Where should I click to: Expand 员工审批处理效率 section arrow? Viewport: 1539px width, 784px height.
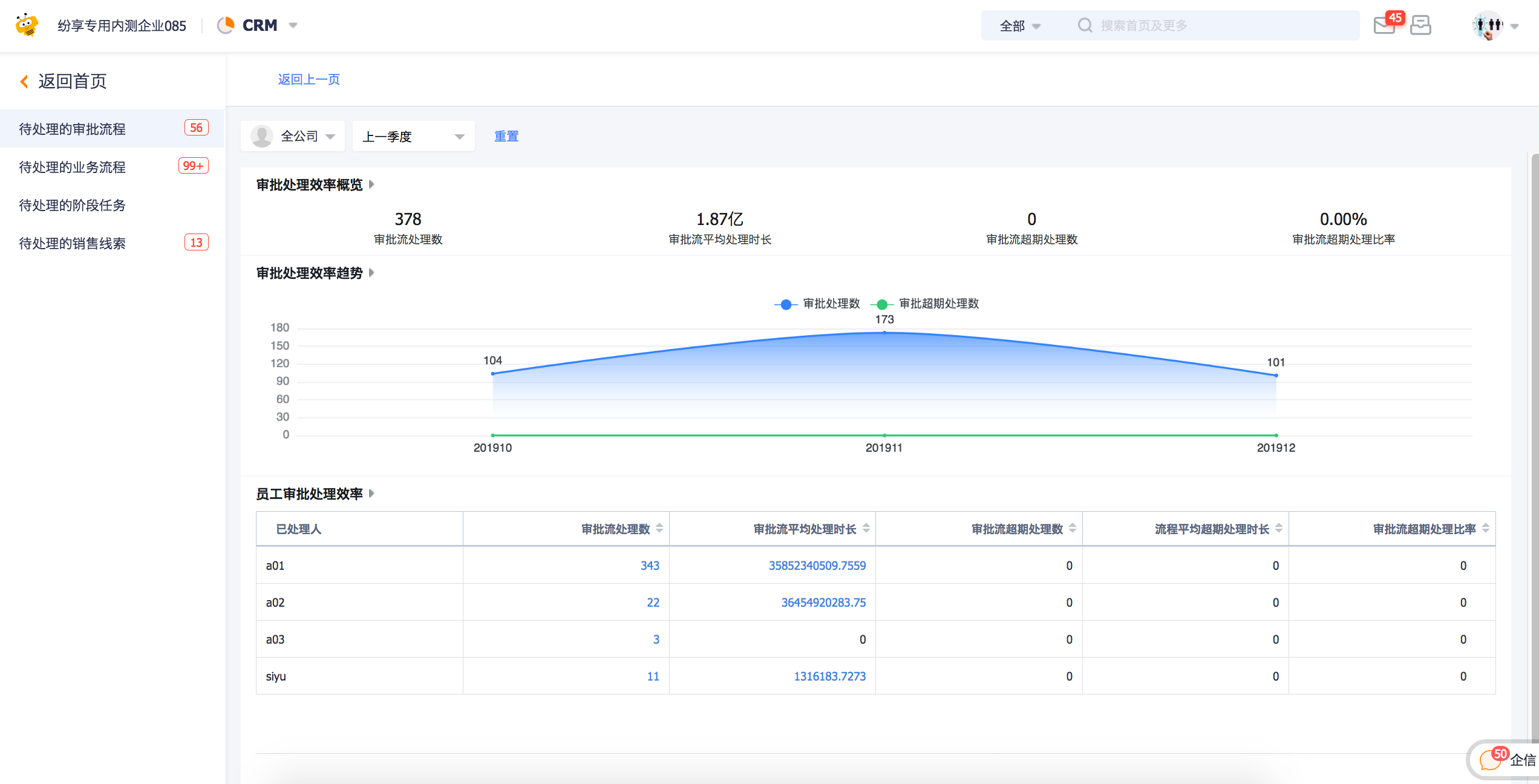pyautogui.click(x=371, y=493)
